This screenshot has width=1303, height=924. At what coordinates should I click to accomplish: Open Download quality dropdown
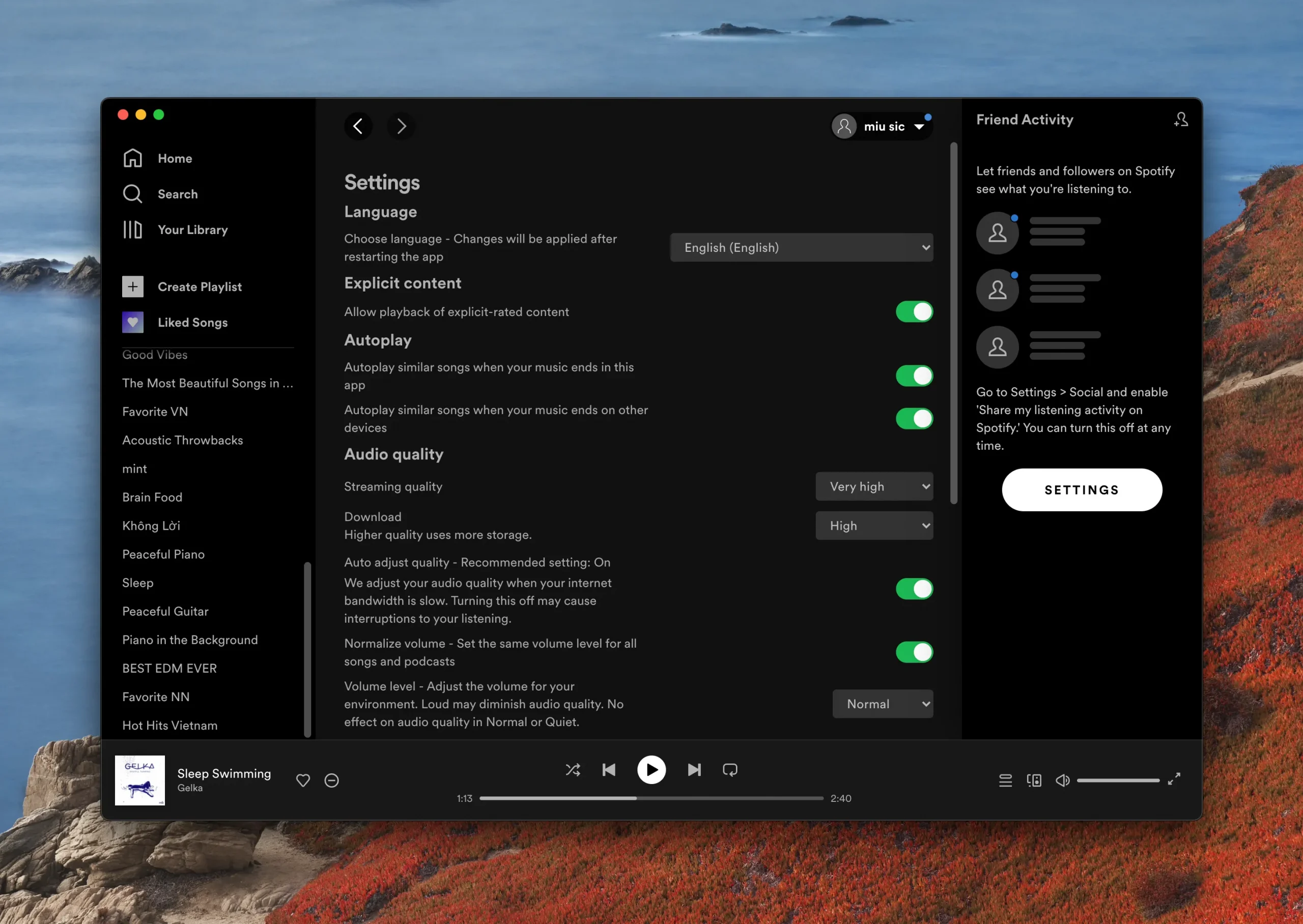pos(874,526)
